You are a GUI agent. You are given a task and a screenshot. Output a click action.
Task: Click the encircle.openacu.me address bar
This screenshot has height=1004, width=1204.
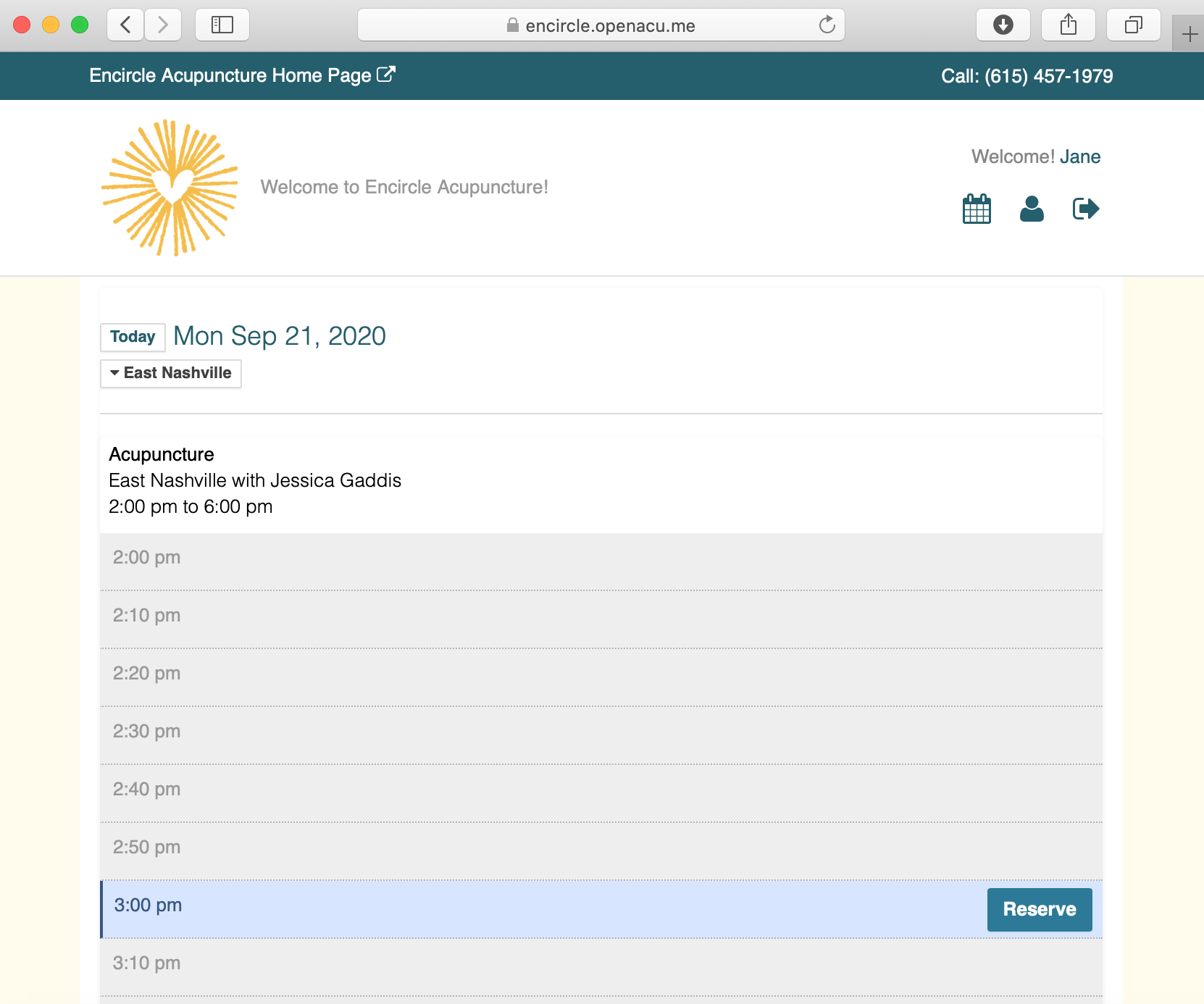click(601, 25)
